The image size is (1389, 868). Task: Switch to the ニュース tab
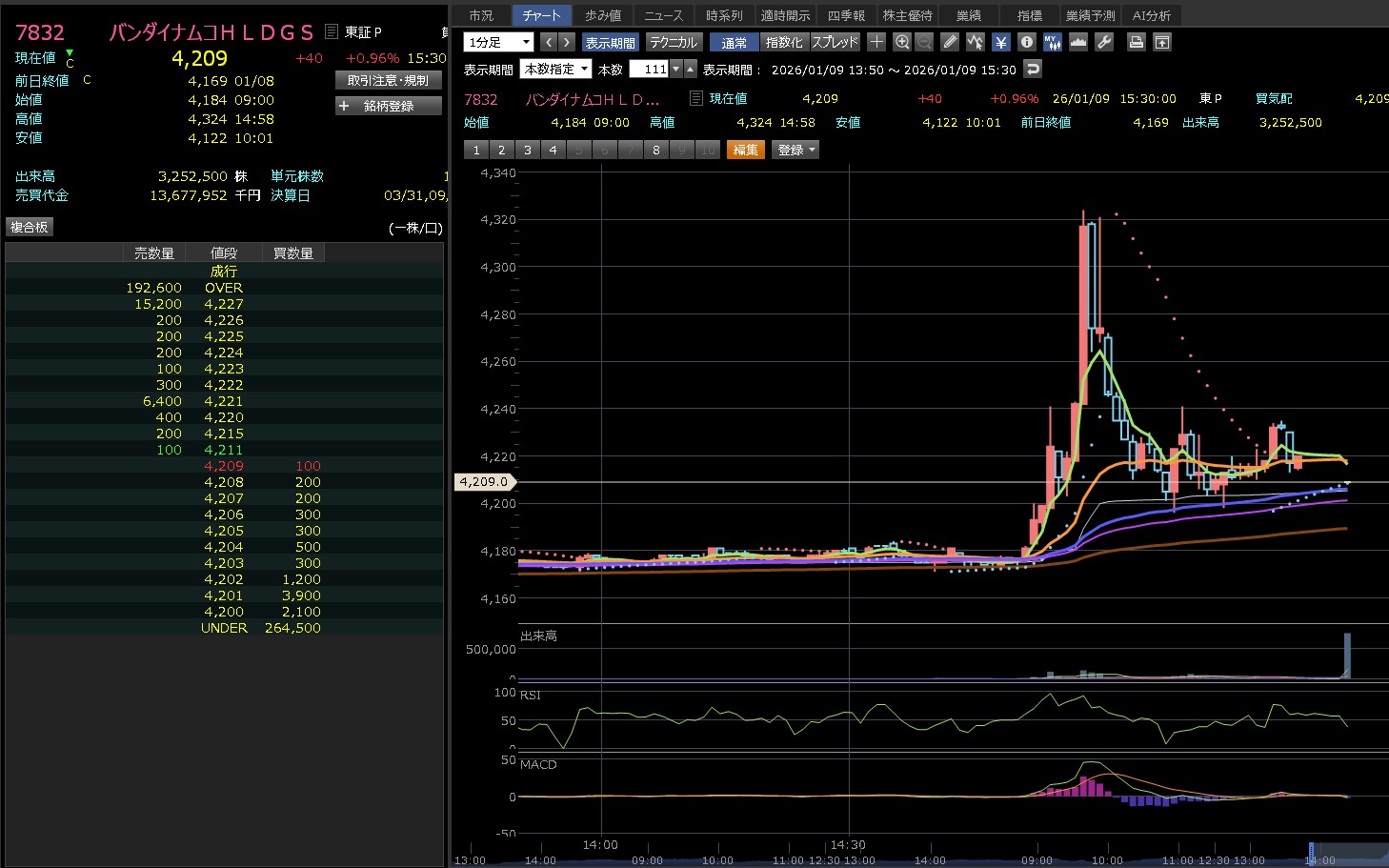663,15
